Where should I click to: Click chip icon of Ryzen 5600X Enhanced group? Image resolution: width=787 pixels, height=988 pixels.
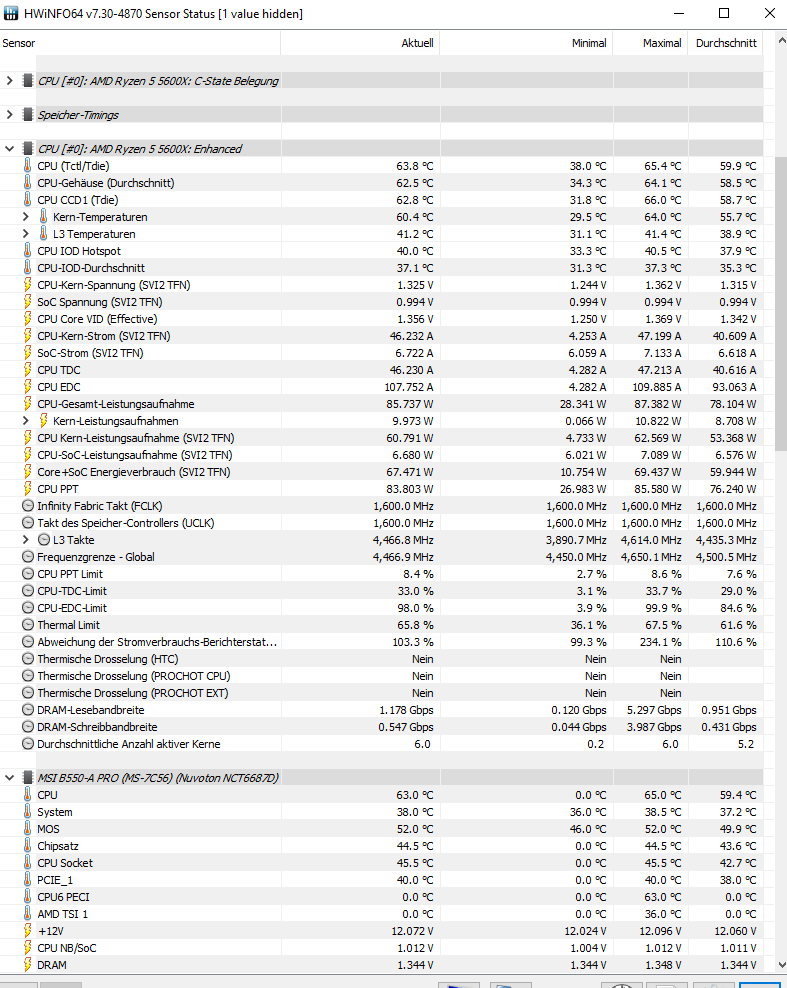pos(27,149)
